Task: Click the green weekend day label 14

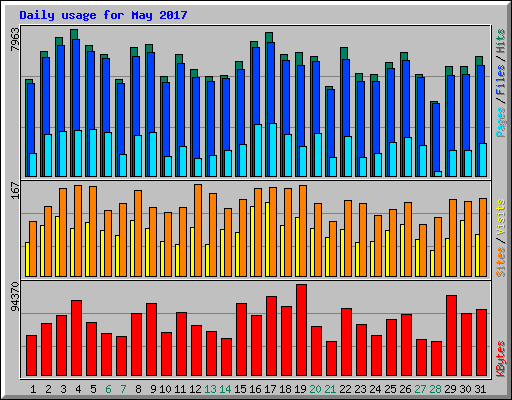Action: coord(225,389)
